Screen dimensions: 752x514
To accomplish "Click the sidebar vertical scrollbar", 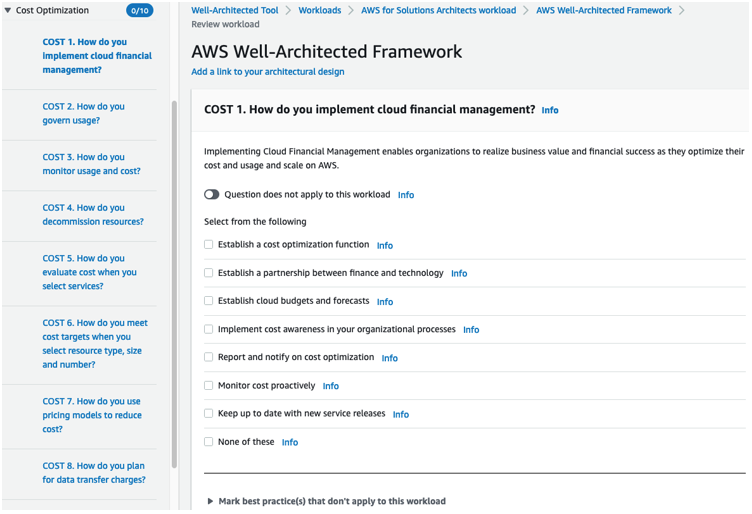I will pos(174,284).
